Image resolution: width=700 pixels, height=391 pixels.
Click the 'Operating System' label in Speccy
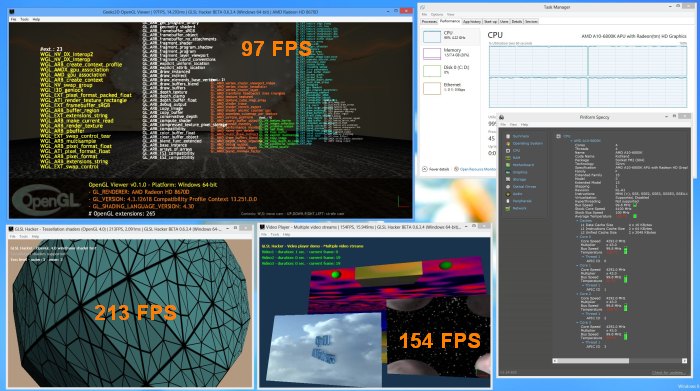528,143
